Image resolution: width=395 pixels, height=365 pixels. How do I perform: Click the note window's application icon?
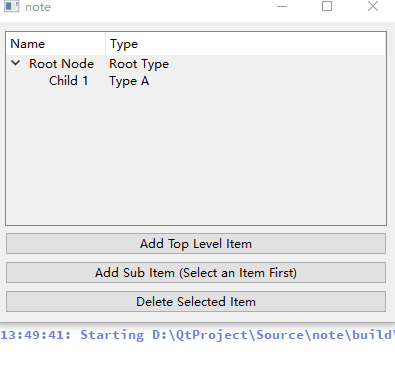(11, 6)
